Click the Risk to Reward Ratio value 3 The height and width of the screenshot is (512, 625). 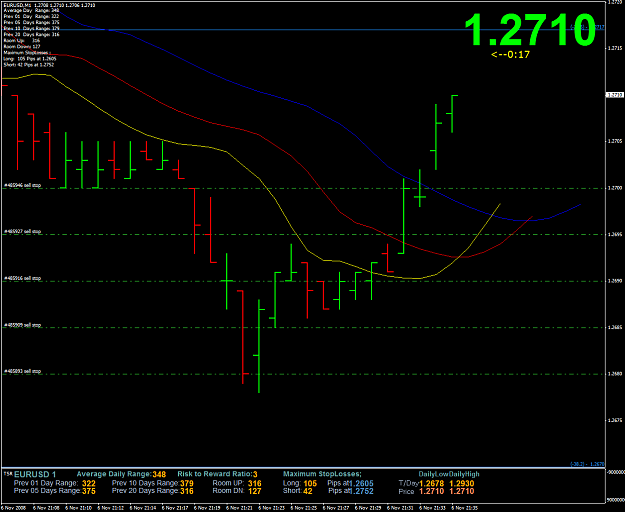255,474
